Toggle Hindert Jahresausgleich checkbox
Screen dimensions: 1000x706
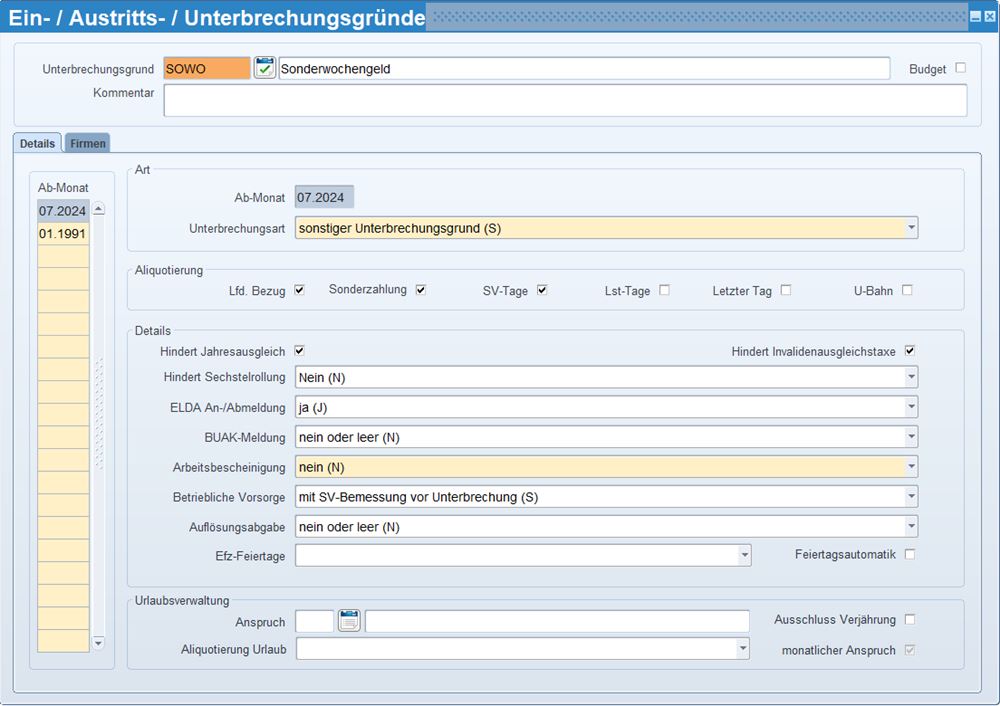tap(299, 350)
